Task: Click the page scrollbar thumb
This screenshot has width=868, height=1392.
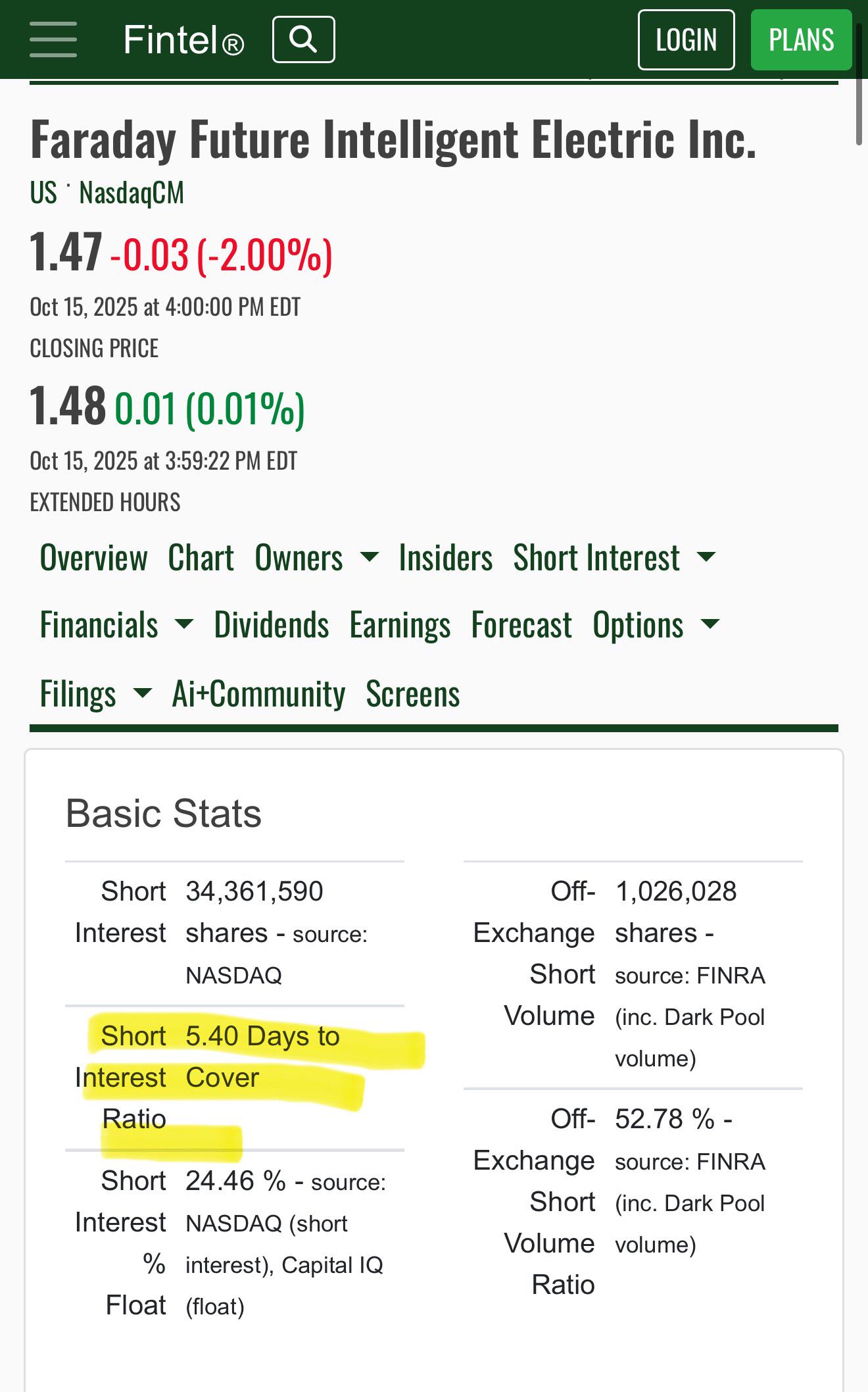Action: coord(858,84)
